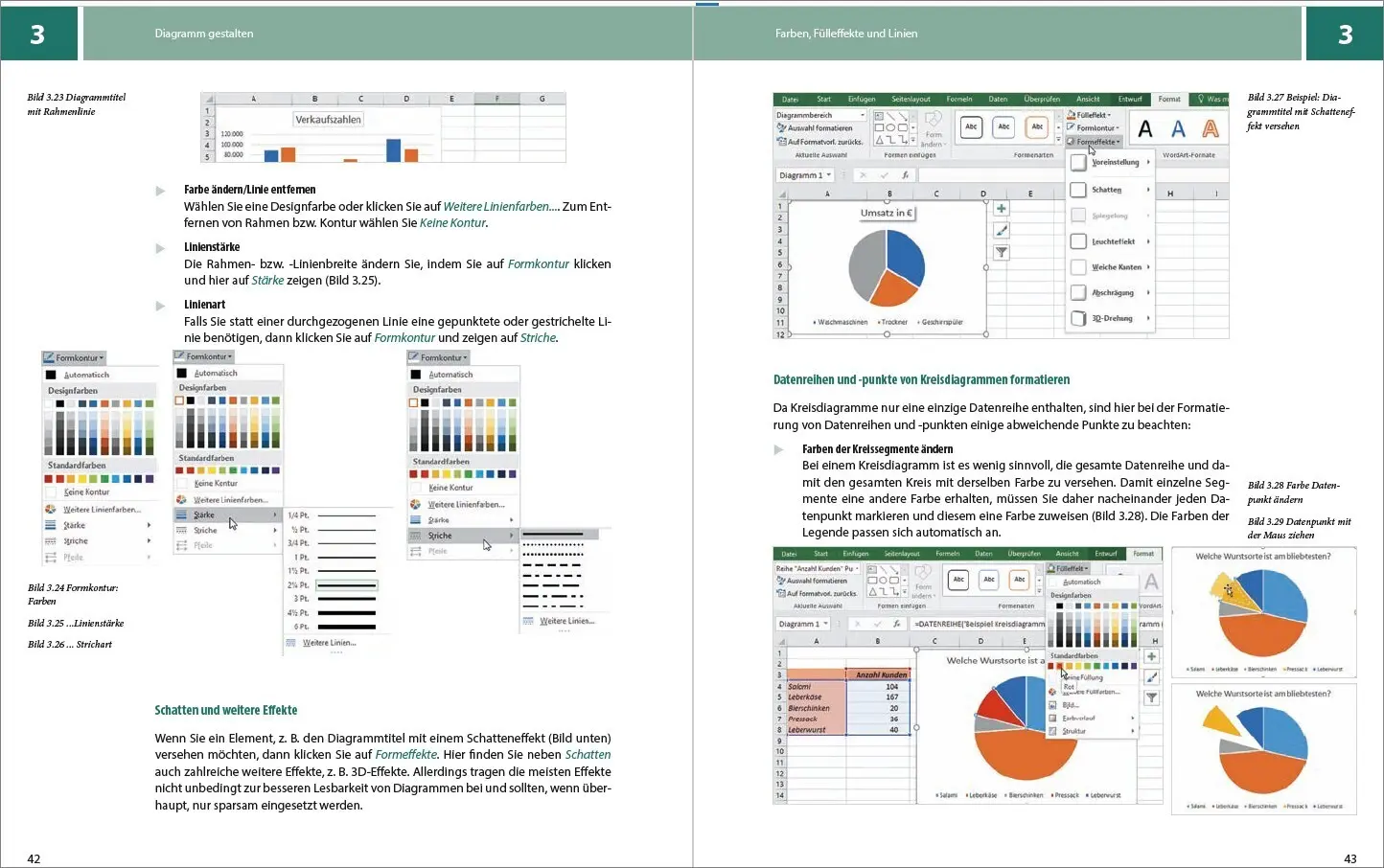
Task: Select orange-bordered Abc shape style in Umsatz window
Action: click(x=1037, y=126)
